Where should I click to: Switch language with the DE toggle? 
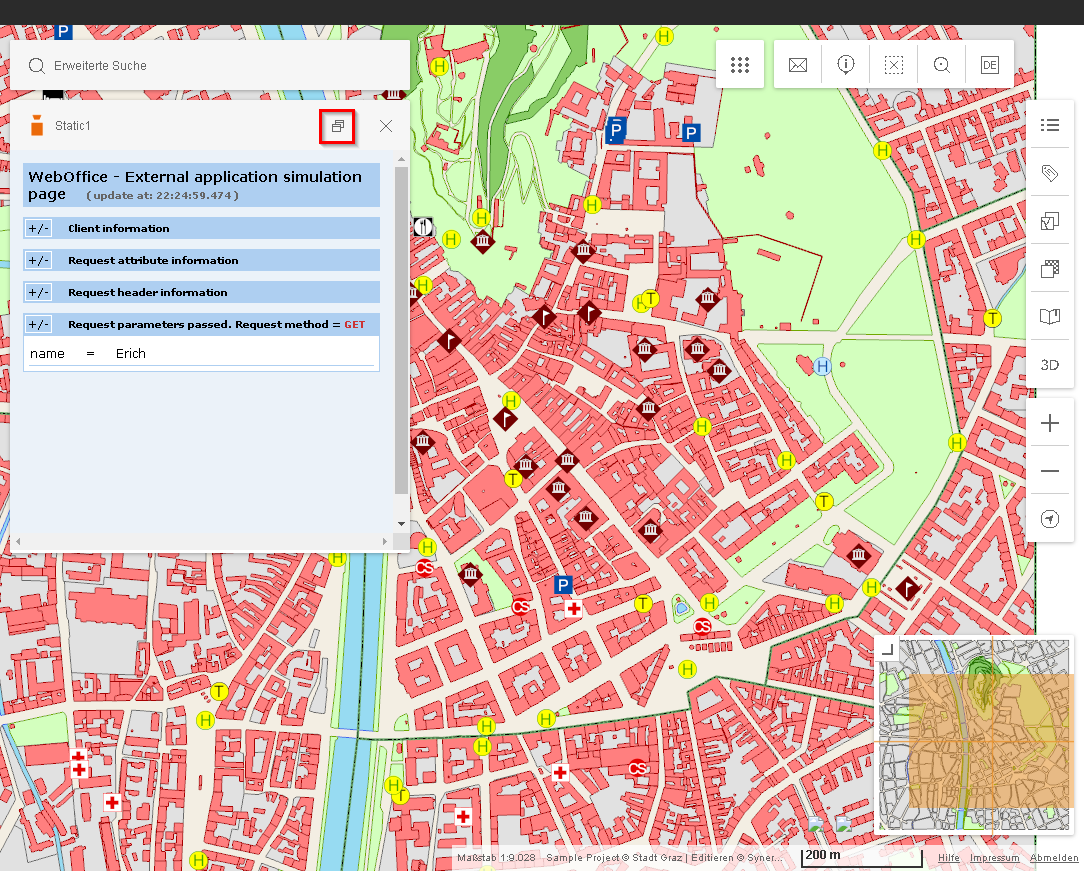coord(989,64)
